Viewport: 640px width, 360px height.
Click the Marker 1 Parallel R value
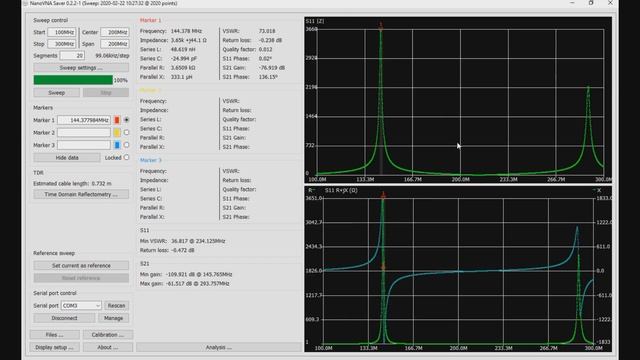click(183, 68)
